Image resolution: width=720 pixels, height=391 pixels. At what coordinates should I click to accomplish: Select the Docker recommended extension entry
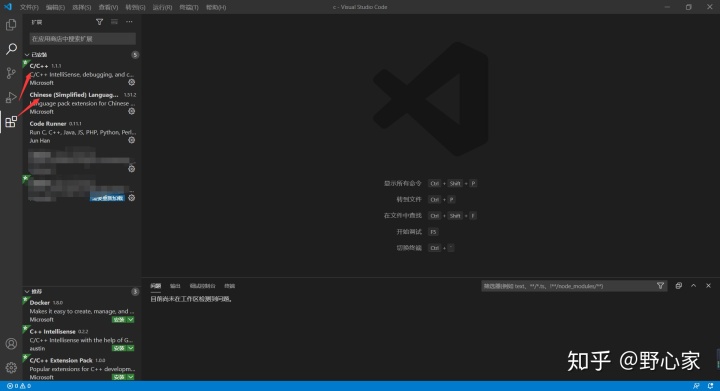coord(81,311)
